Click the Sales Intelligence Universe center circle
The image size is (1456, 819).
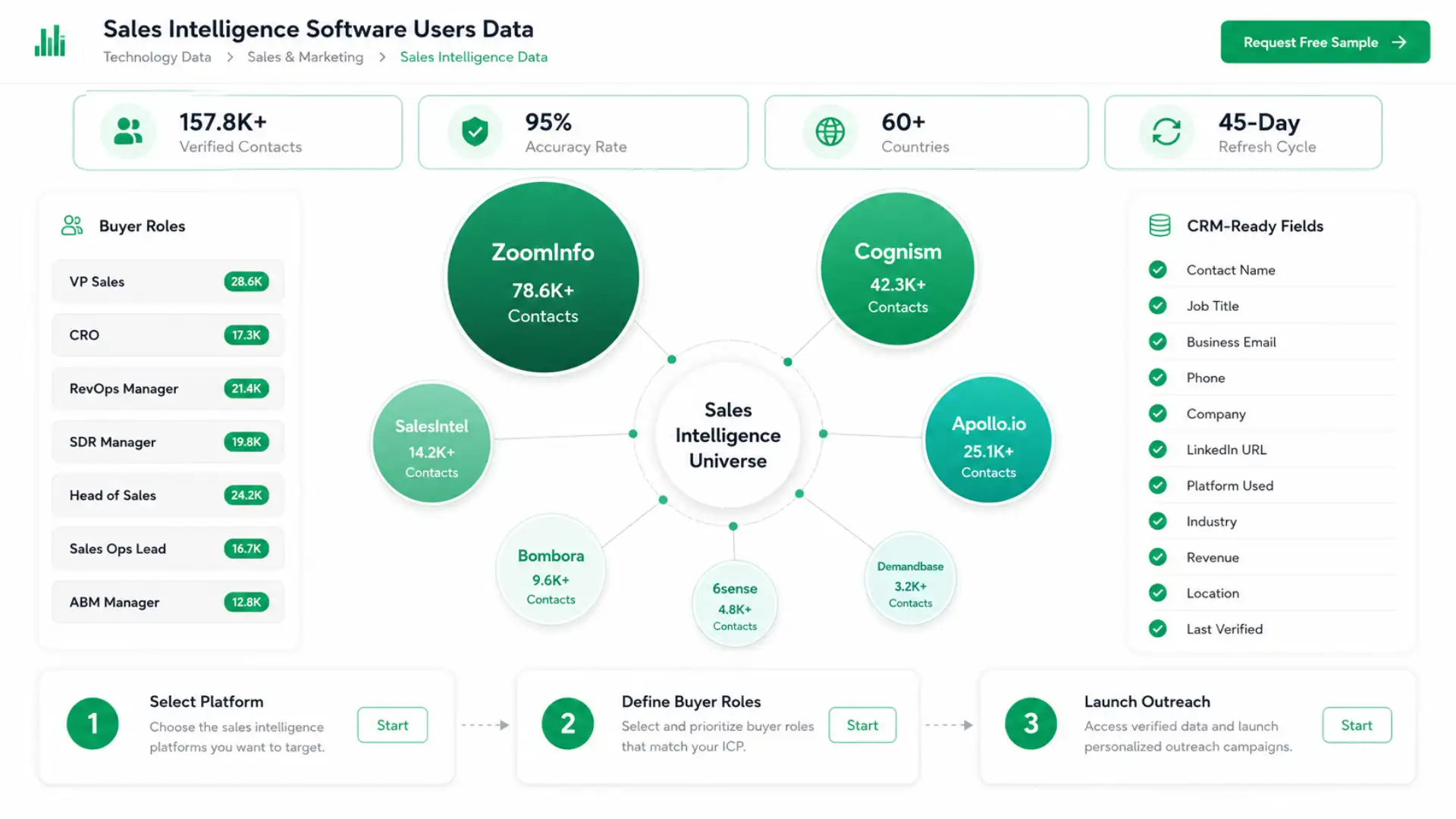(x=728, y=435)
